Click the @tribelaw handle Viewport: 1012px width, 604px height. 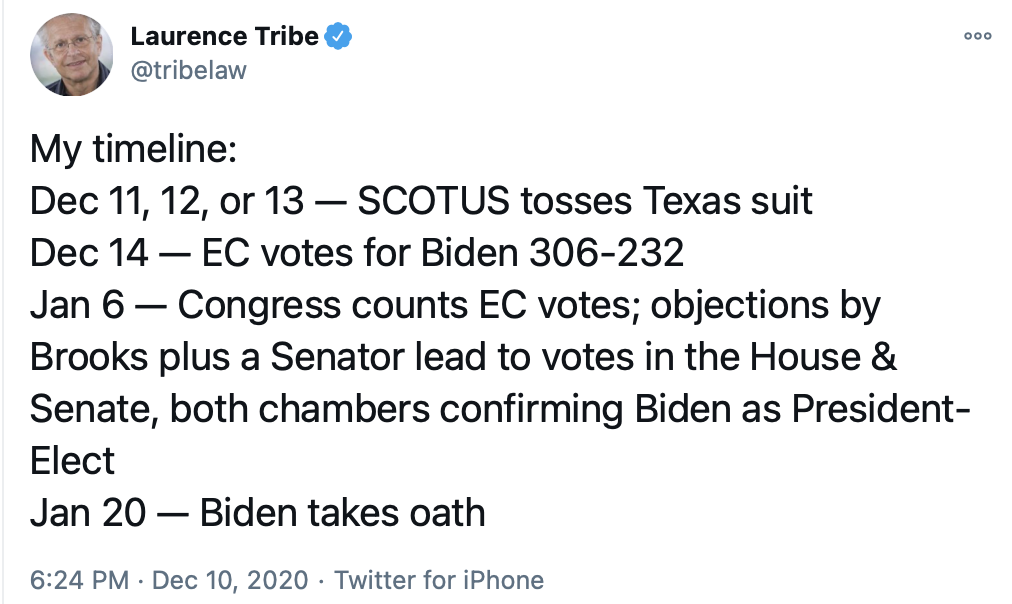(188, 70)
